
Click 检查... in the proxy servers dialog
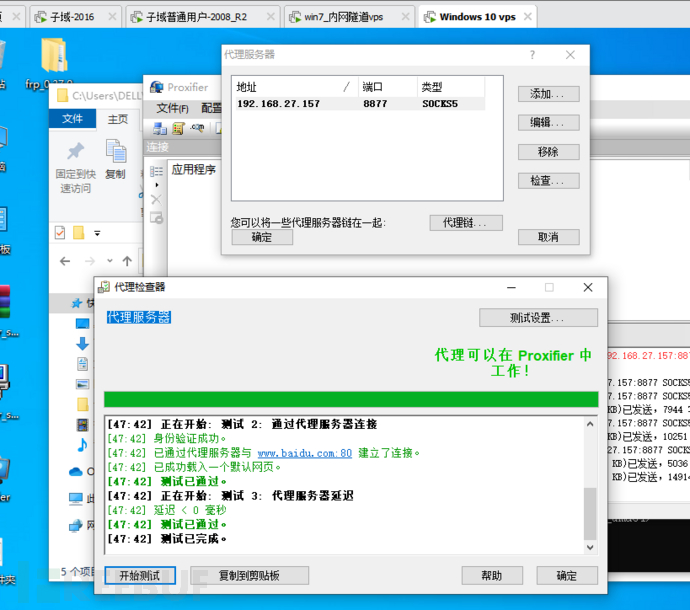[548, 180]
